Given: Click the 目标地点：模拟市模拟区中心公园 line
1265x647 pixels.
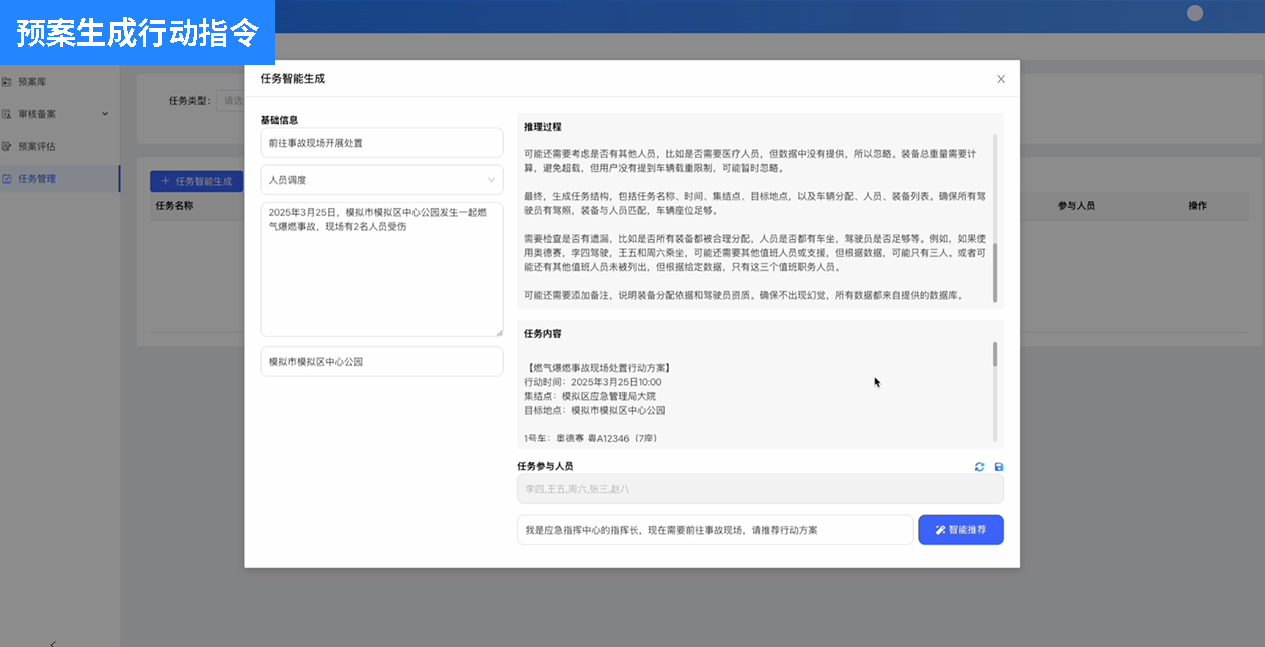Looking at the screenshot, I should pyautogui.click(x=595, y=410).
